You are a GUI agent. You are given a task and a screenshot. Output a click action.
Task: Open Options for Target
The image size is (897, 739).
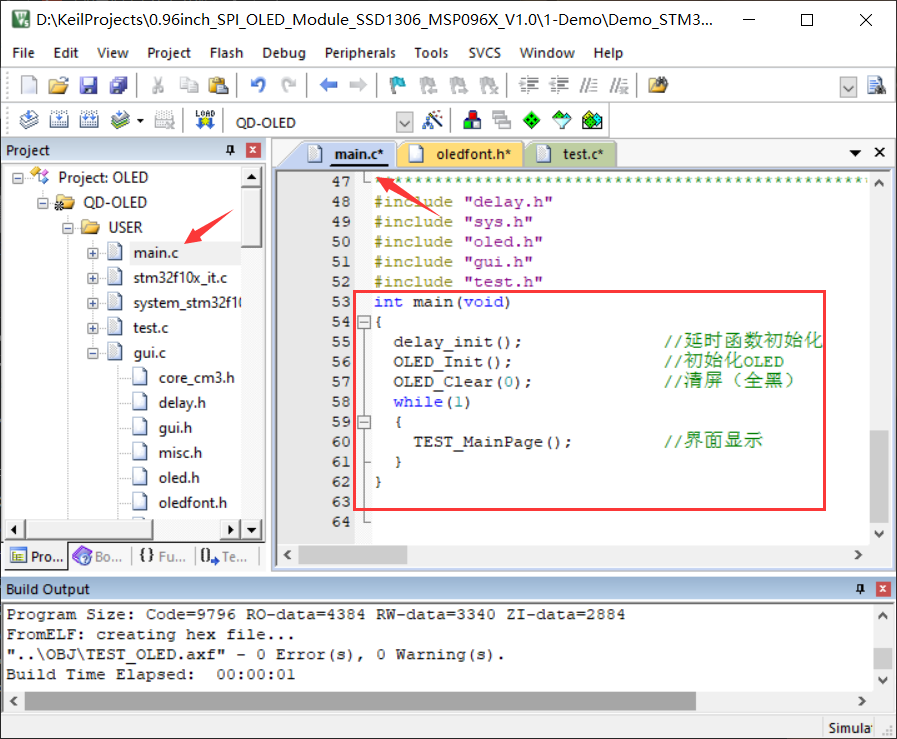[432, 121]
